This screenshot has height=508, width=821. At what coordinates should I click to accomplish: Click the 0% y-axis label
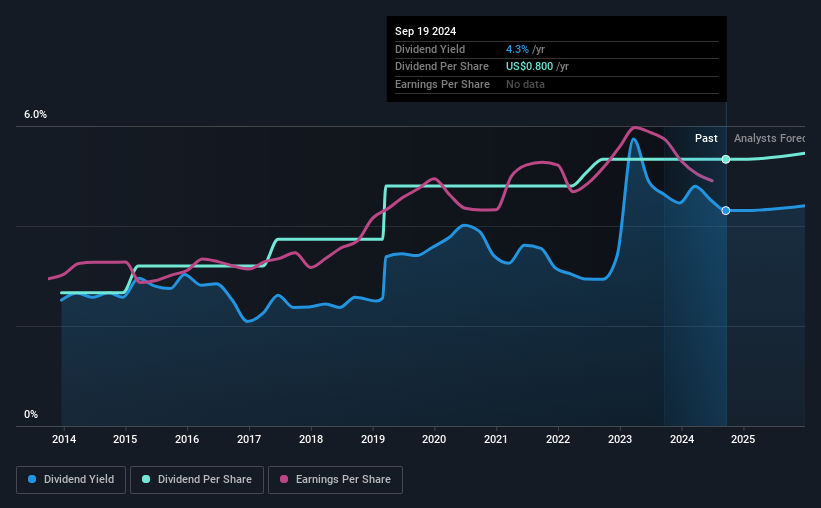coord(31,414)
